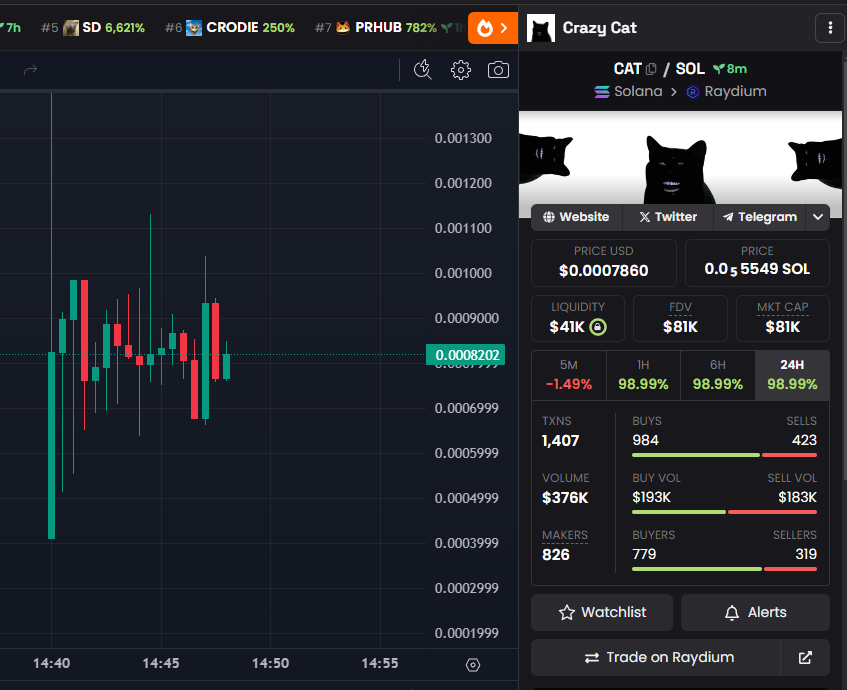Click the liquidity lock icon
Viewport: 847px width, 690px height.
(x=598, y=327)
